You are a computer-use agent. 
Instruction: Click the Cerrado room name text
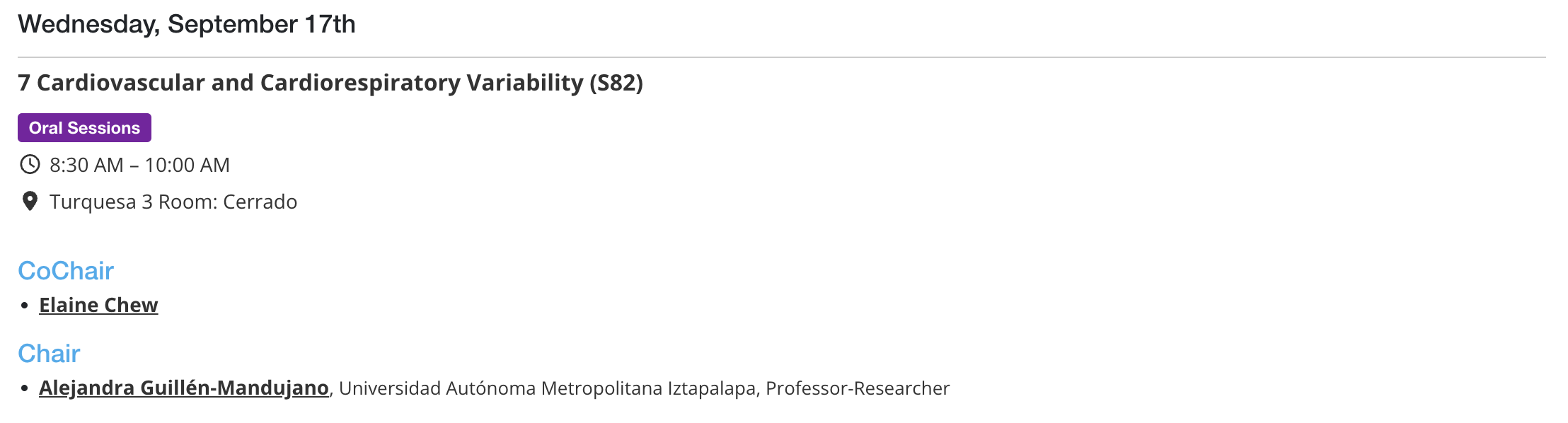pos(260,202)
